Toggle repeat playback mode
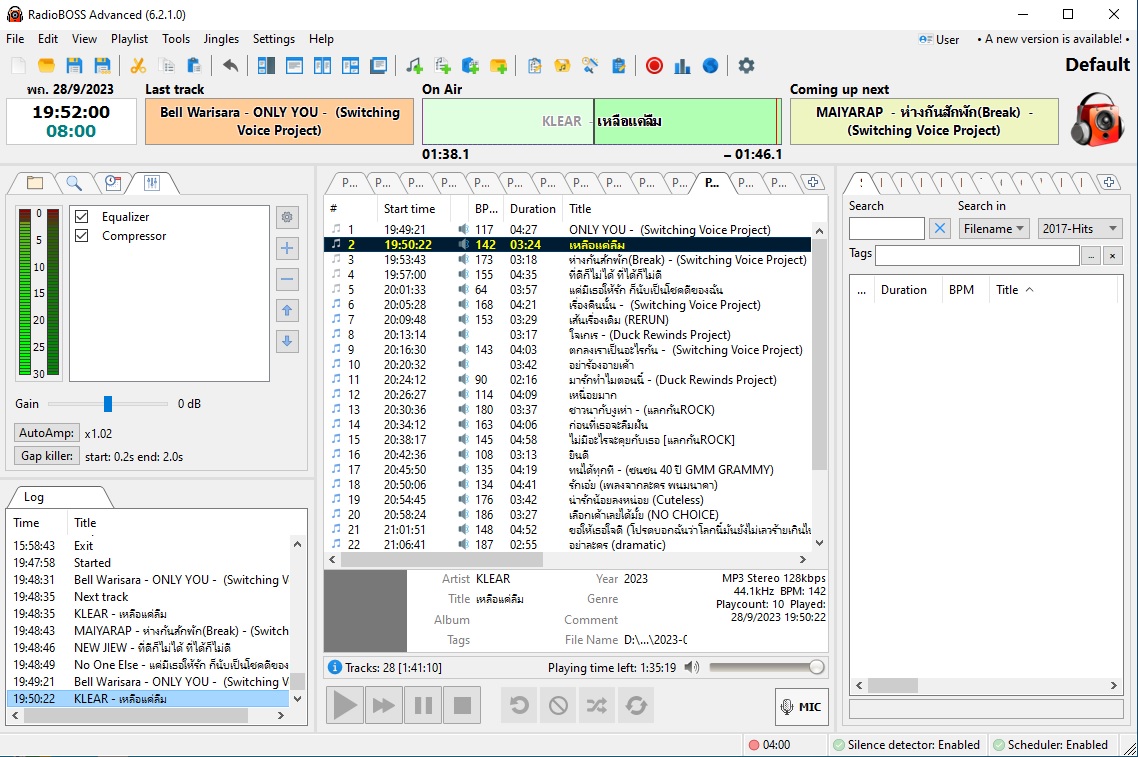 (636, 705)
